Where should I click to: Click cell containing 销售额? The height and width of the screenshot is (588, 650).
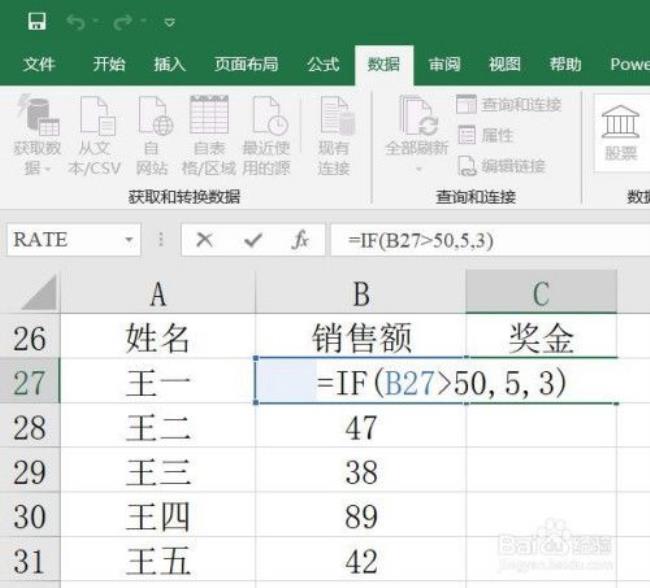pos(361,338)
